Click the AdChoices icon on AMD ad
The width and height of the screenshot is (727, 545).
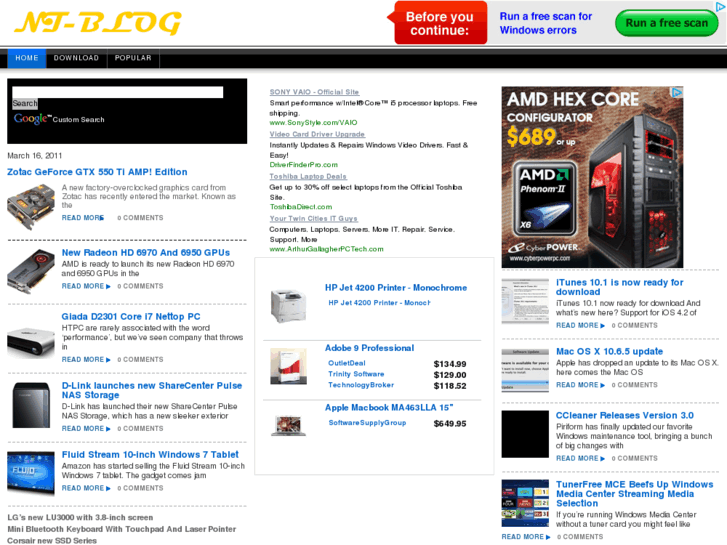pyautogui.click(x=677, y=92)
